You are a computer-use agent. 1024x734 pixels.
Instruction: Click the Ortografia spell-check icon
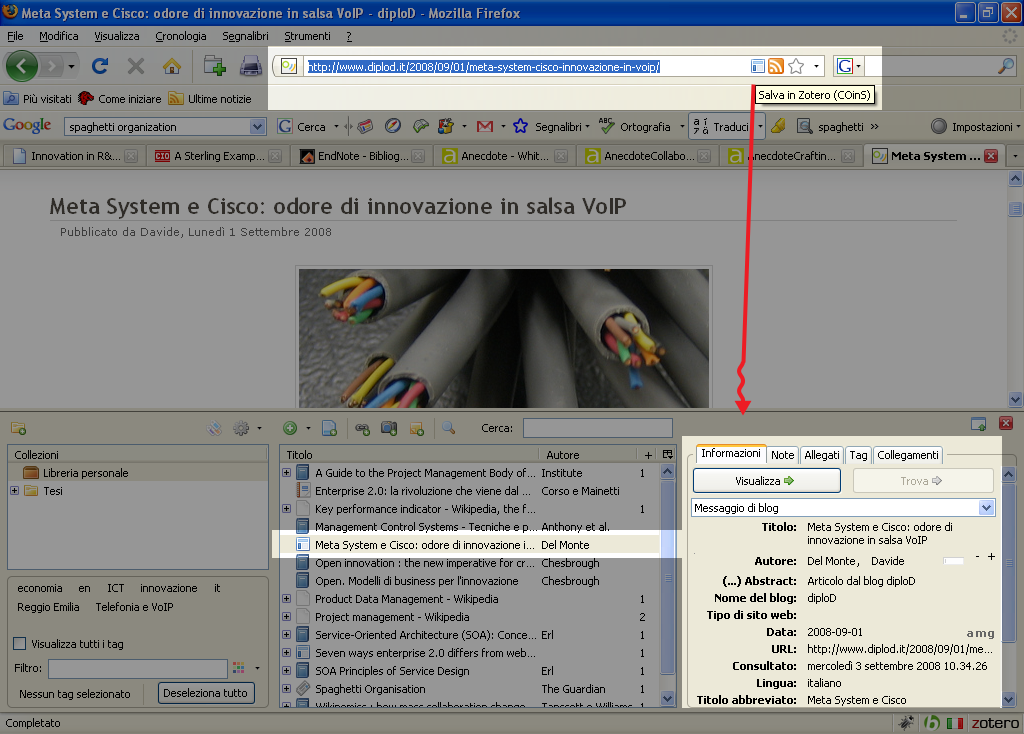(607, 126)
